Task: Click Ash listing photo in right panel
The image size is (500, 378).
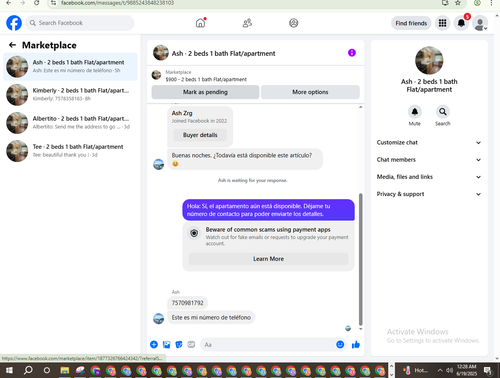Action: (x=429, y=60)
